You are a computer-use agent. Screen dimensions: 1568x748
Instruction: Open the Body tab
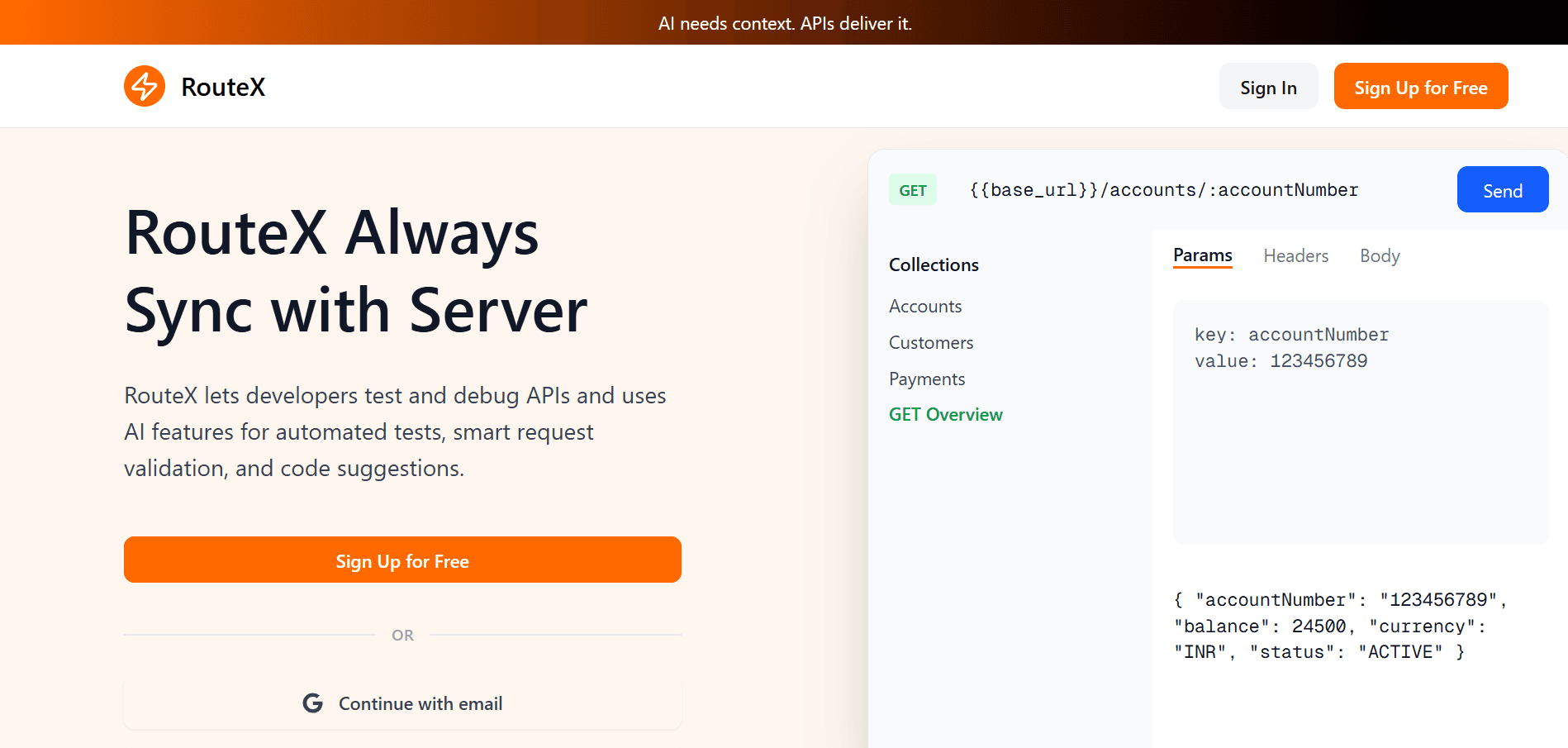[x=1379, y=256]
